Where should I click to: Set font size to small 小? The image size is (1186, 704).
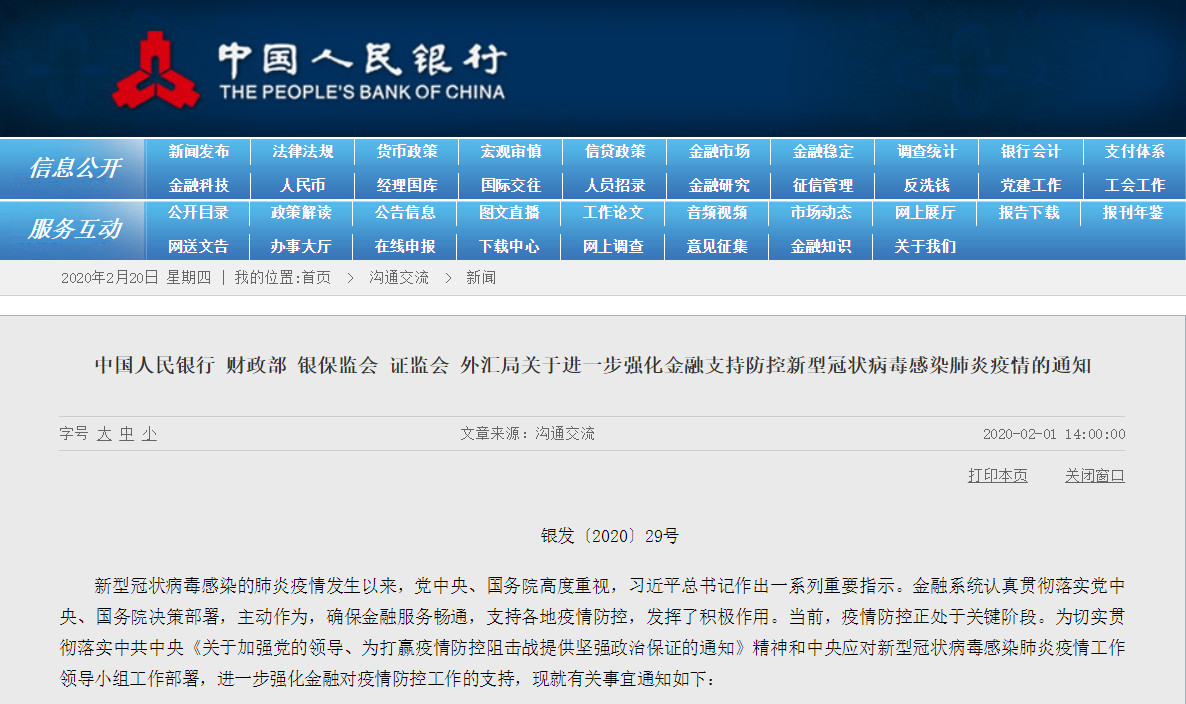point(149,434)
